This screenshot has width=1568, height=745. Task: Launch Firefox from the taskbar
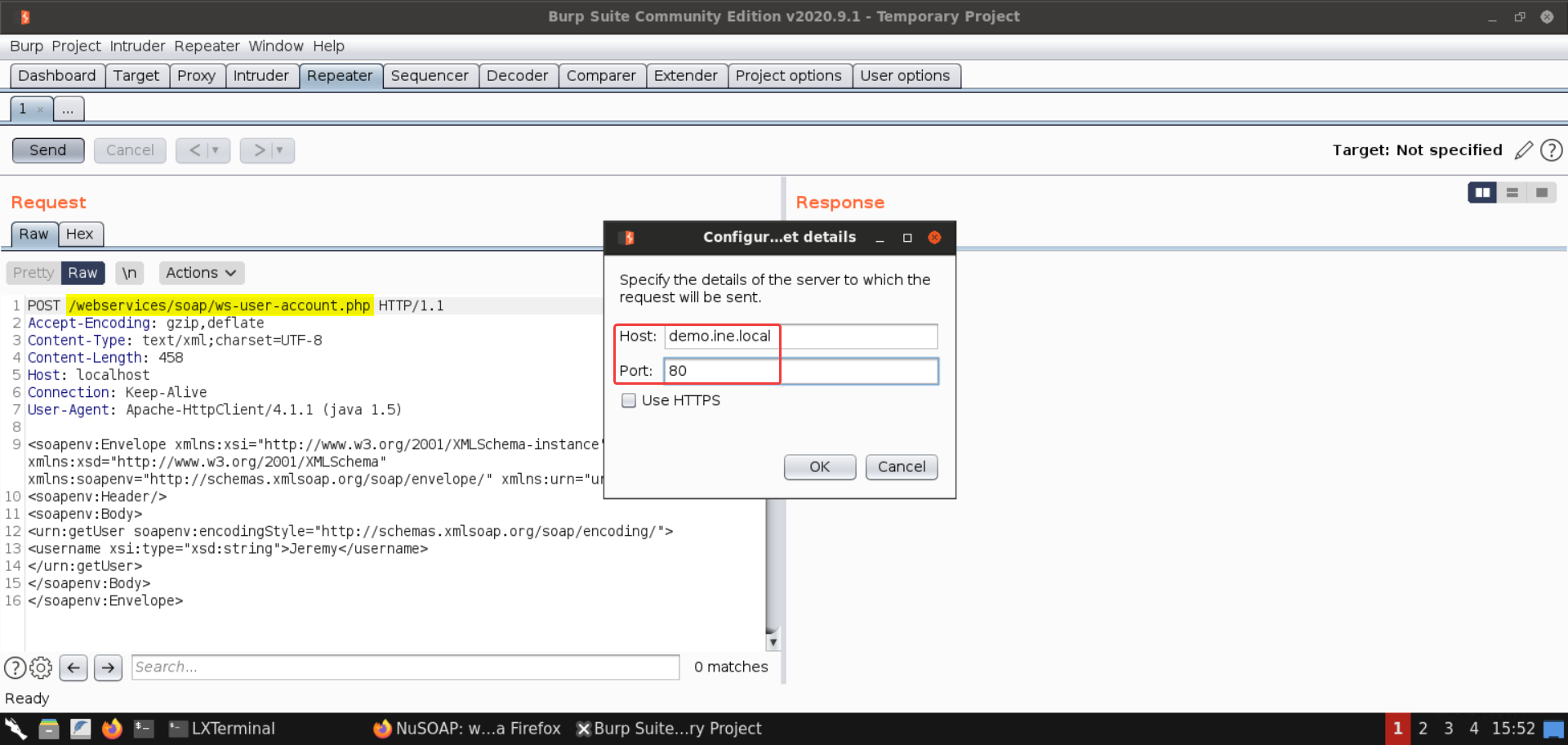[x=112, y=729]
